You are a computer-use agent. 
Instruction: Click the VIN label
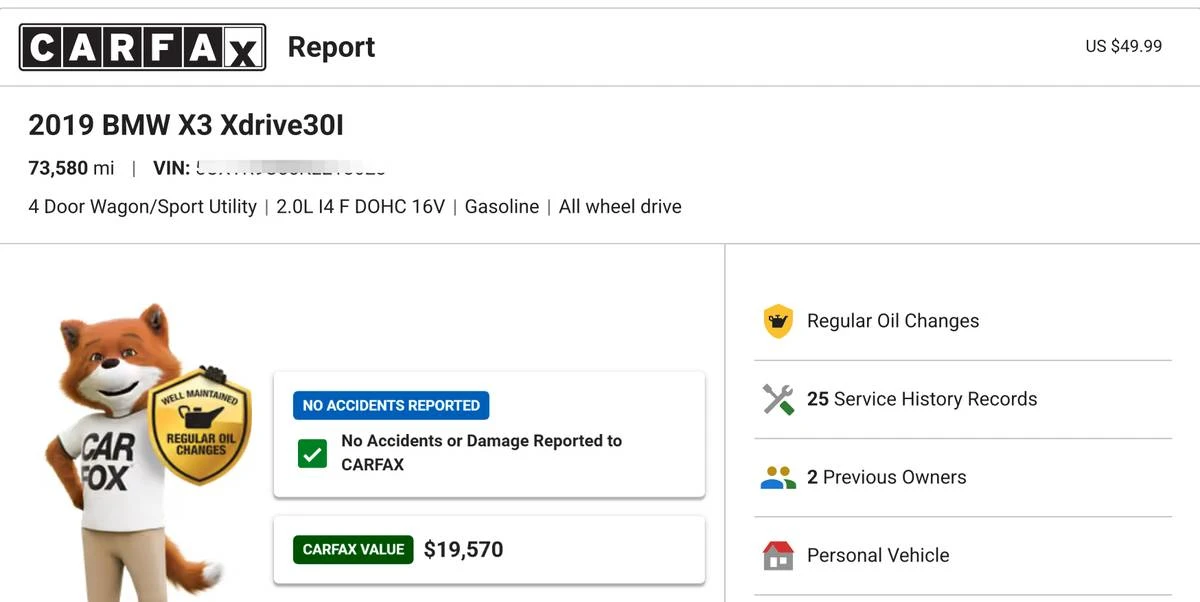[171, 168]
